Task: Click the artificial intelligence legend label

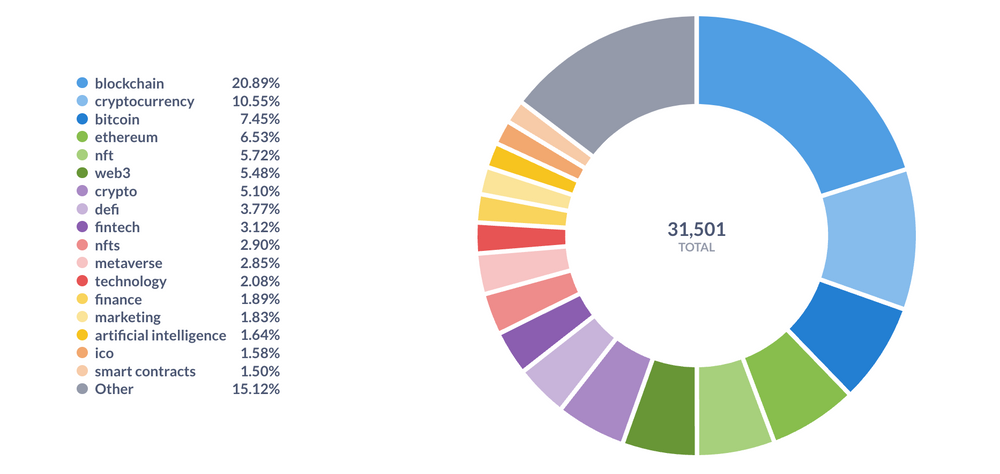Action: point(160,335)
